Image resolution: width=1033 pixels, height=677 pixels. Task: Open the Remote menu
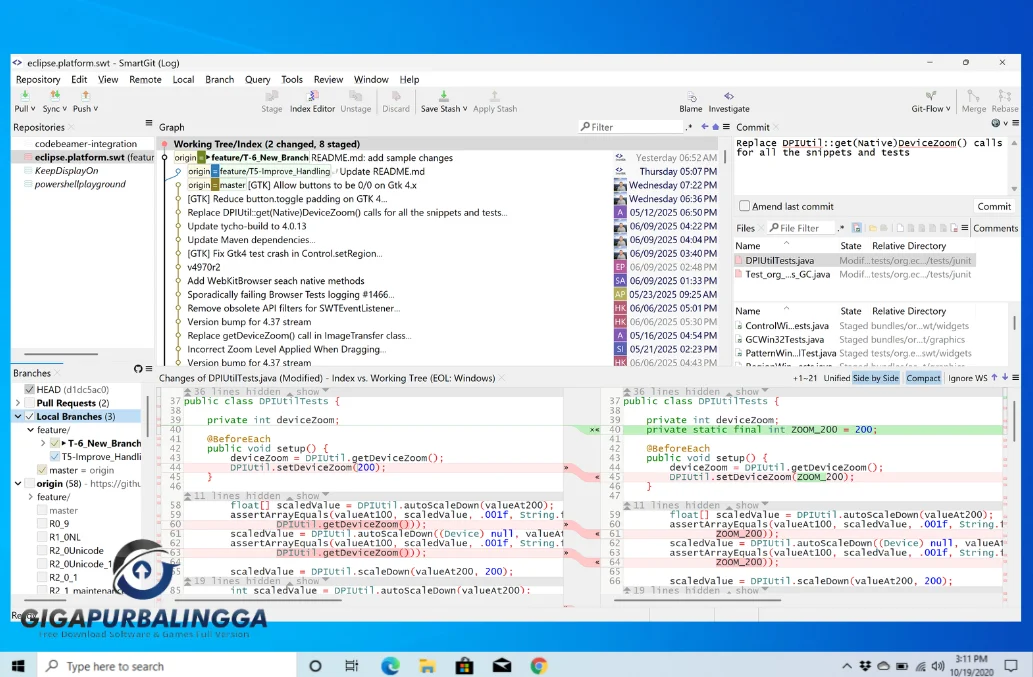point(145,79)
